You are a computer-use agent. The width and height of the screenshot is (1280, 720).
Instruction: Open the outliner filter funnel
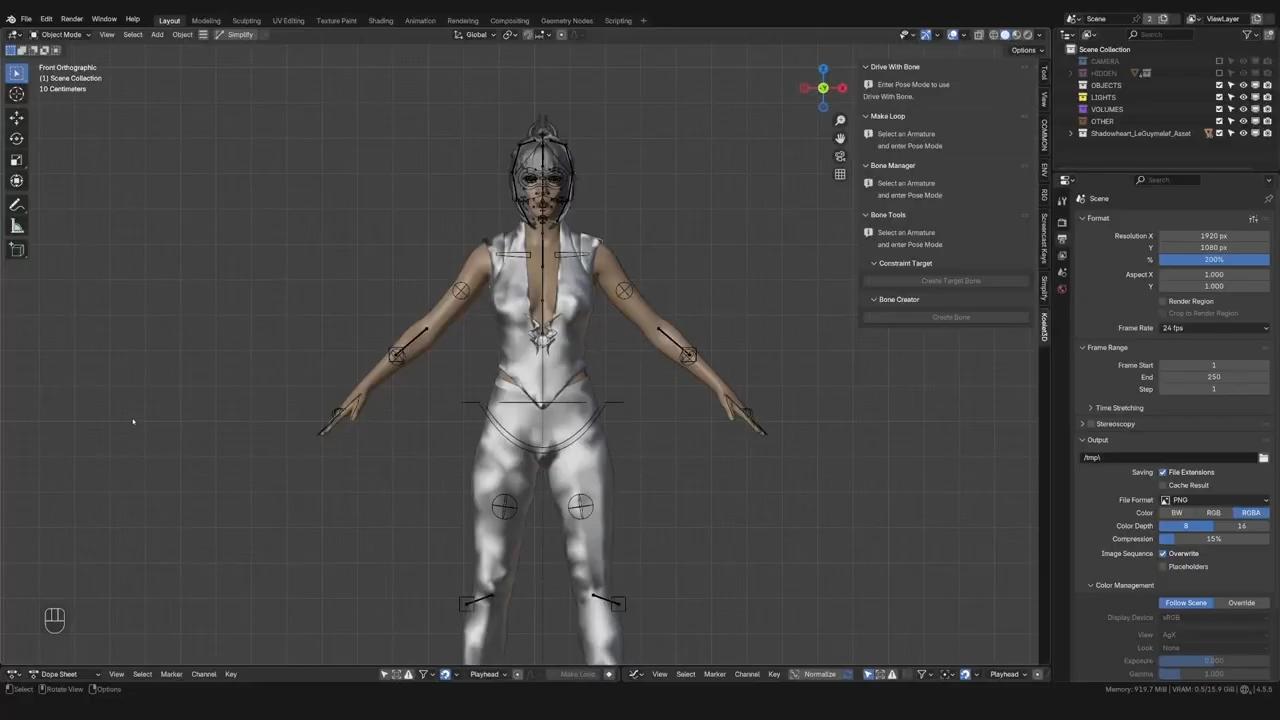click(x=1249, y=35)
